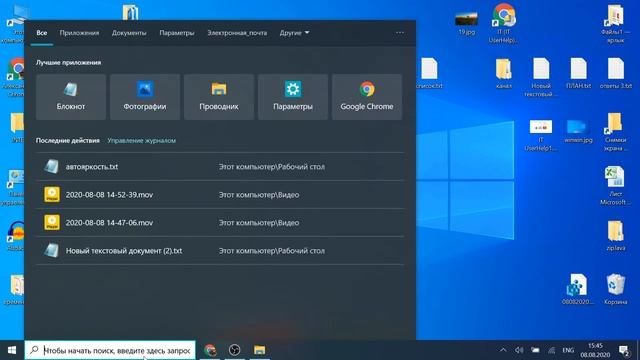
Task: Open recent video 2020-08-08 14-47-06.mov
Action: 220,222
